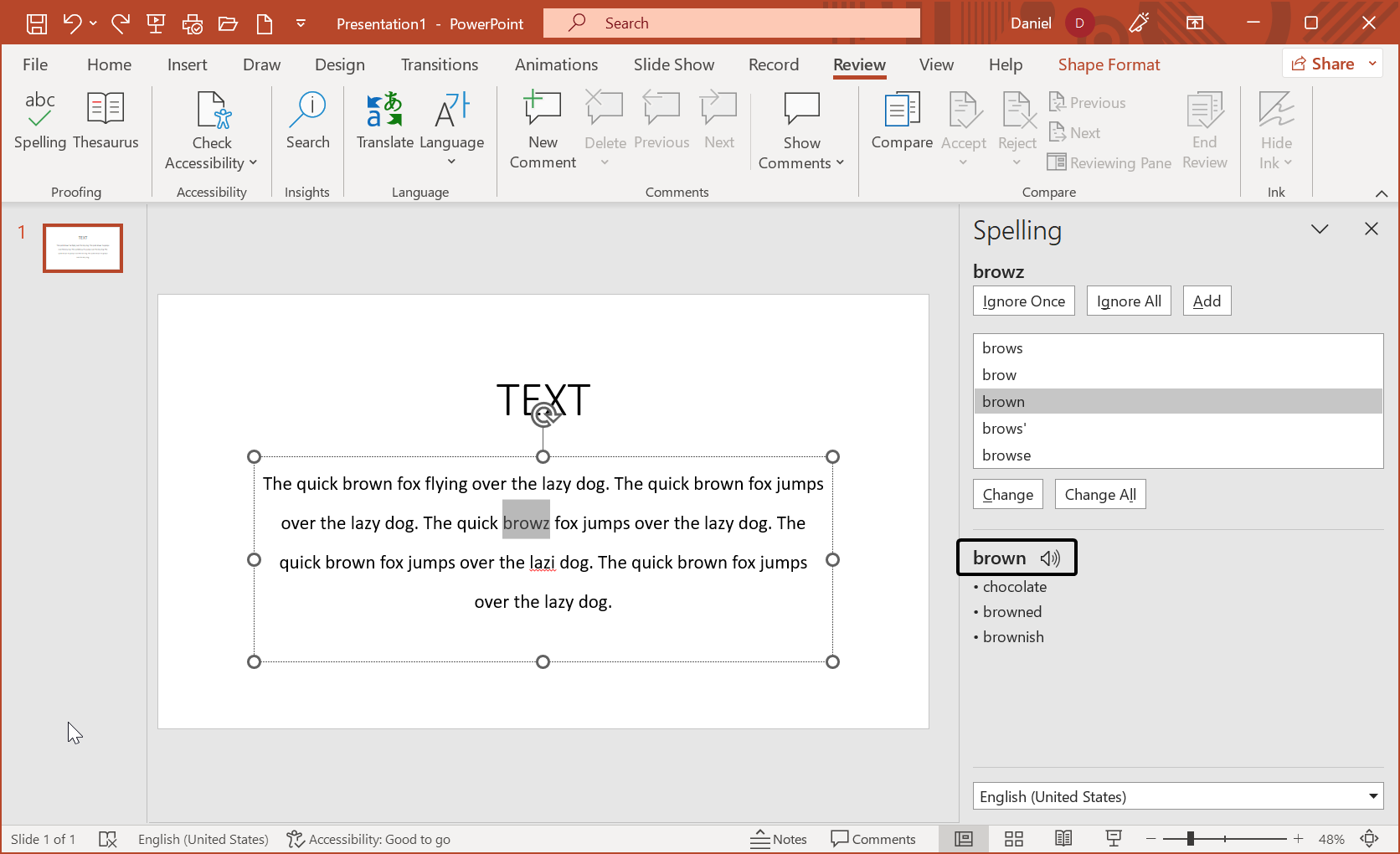This screenshot has height=854, width=1400.
Task: Select the Translate tool
Action: pyautogui.click(x=385, y=121)
